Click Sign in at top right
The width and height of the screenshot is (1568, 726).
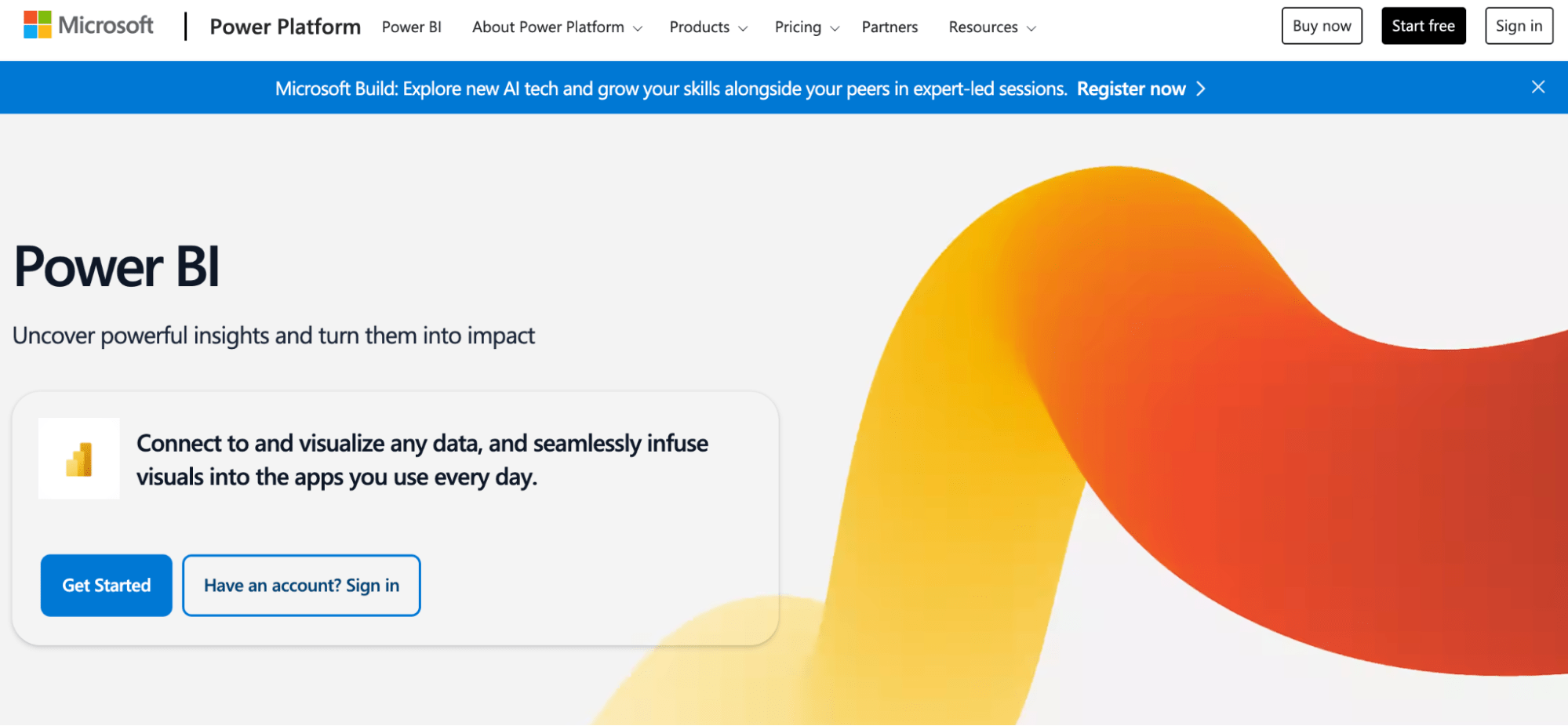coord(1519,26)
